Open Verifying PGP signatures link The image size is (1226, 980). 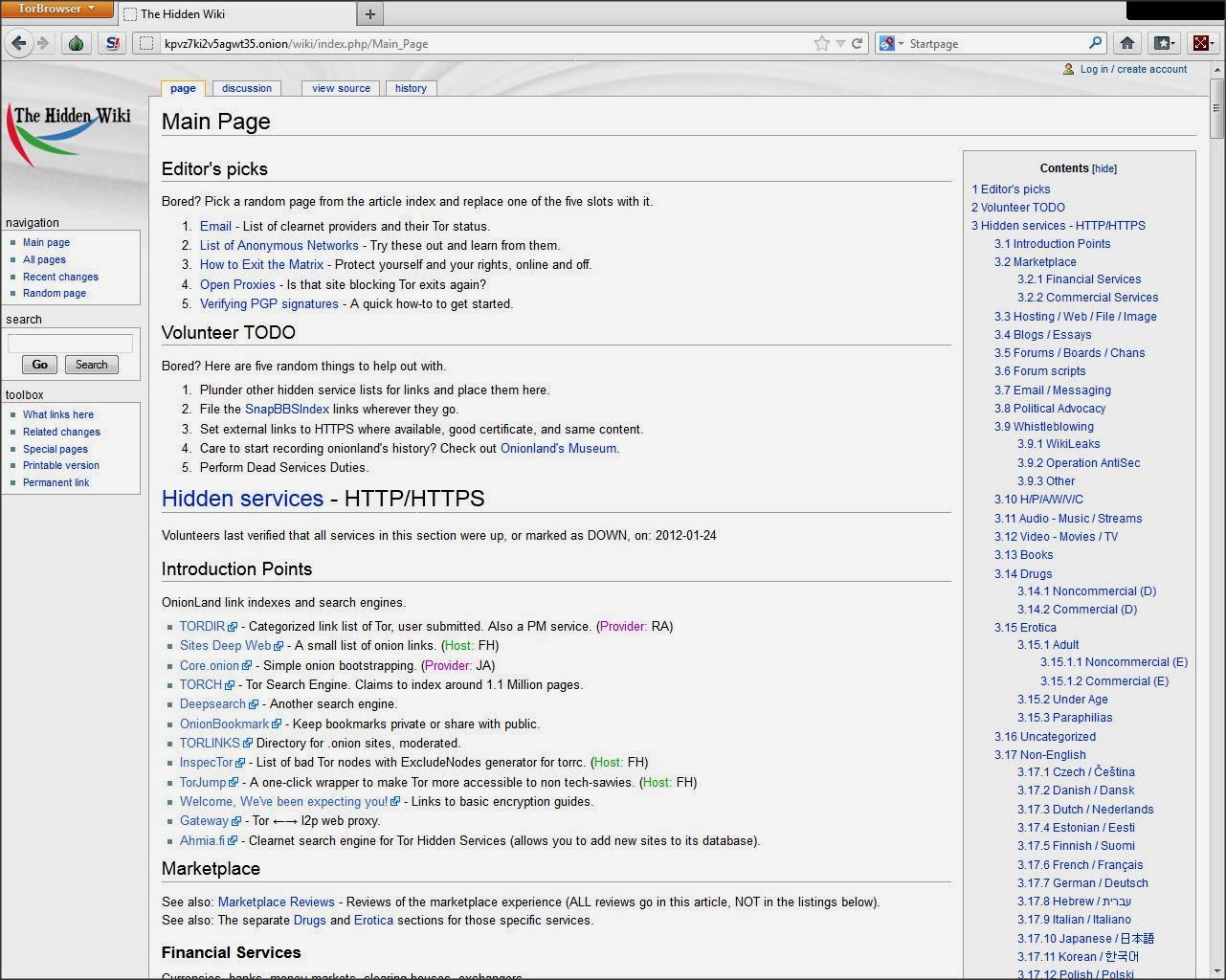(269, 304)
